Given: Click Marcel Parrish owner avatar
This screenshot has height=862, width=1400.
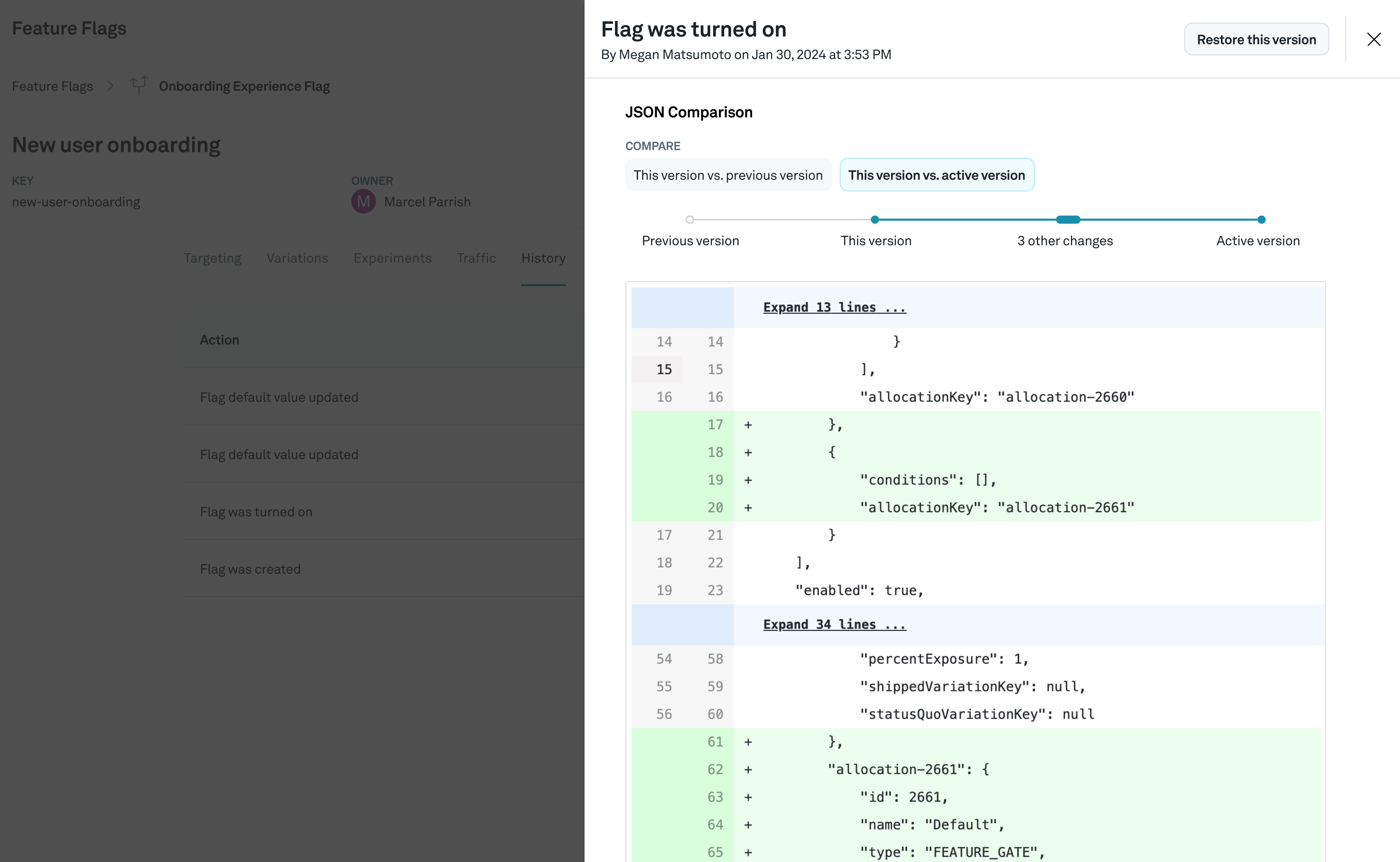Looking at the screenshot, I should pyautogui.click(x=363, y=202).
